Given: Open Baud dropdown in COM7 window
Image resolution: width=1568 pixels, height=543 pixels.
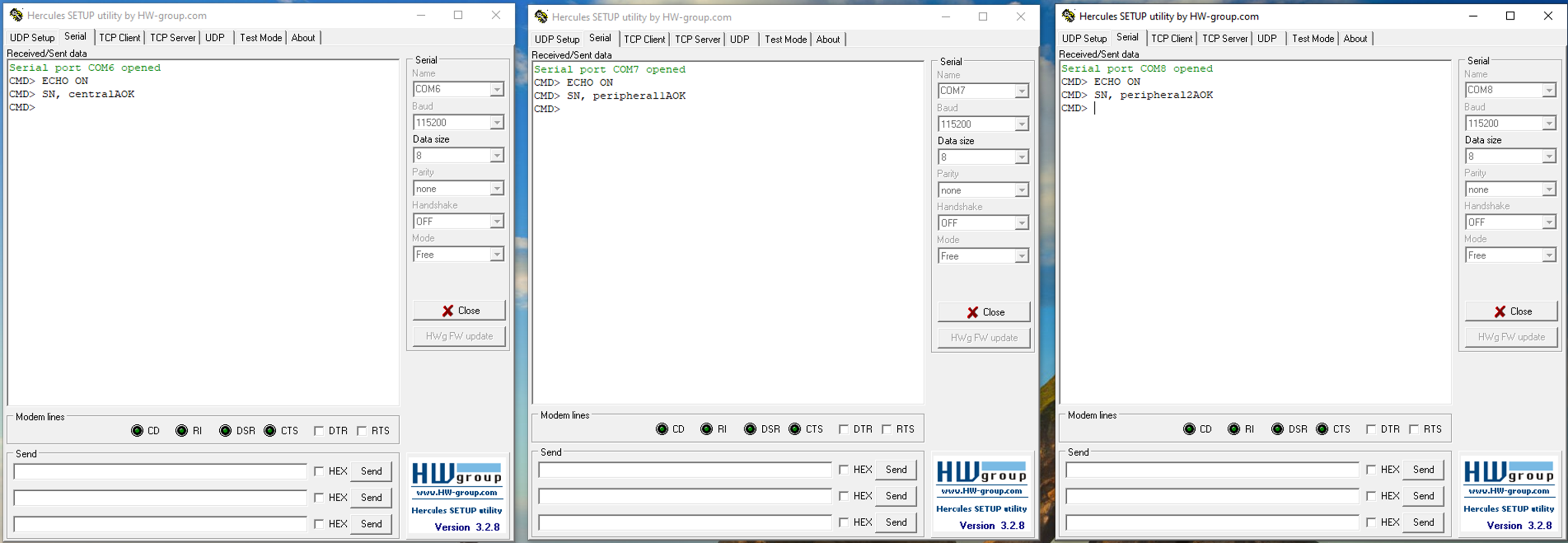Looking at the screenshot, I should pos(1021,124).
